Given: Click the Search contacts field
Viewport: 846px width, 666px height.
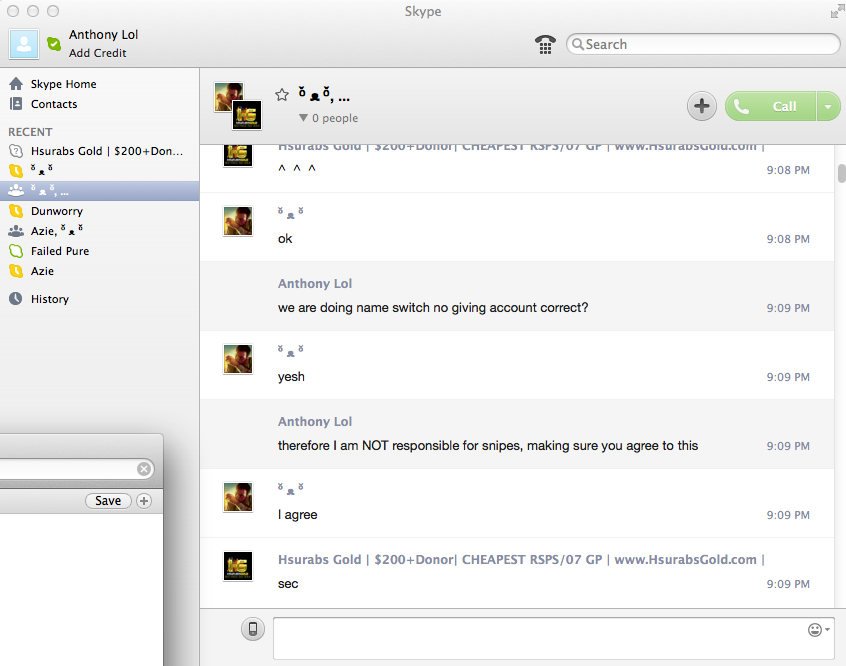Looking at the screenshot, I should pyautogui.click(x=703, y=44).
